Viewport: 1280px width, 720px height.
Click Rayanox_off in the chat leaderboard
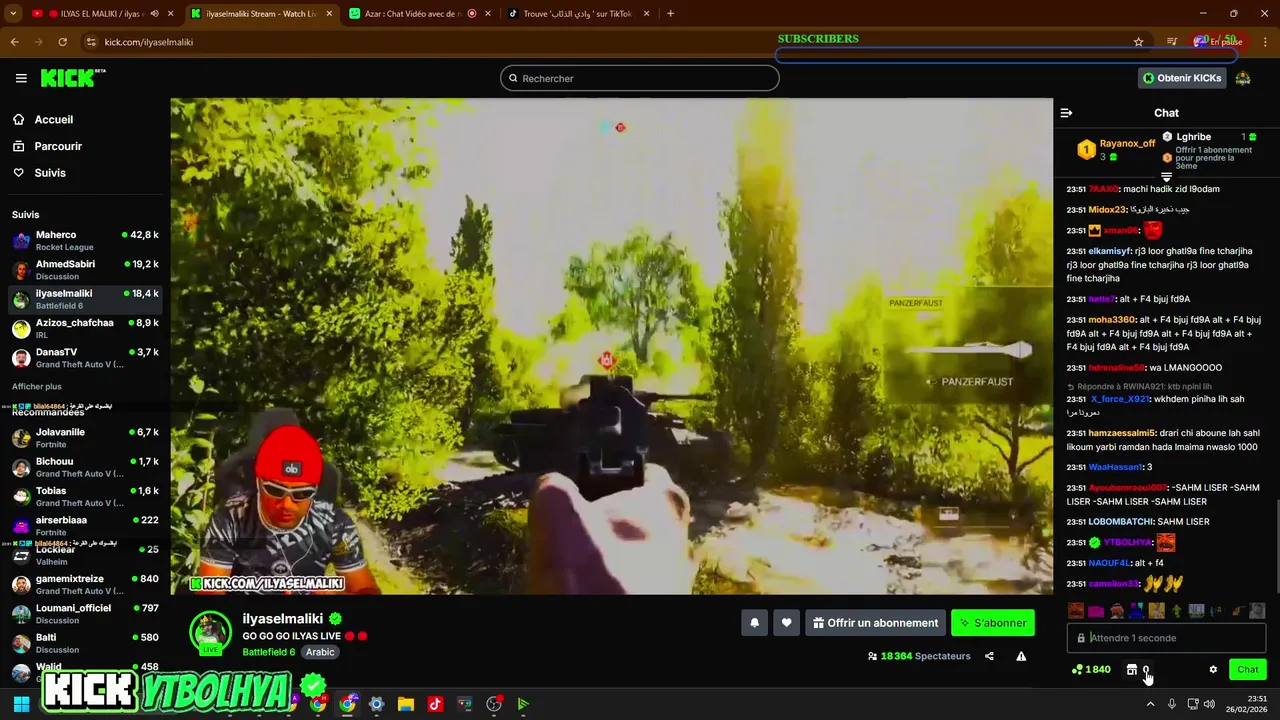1127,144
